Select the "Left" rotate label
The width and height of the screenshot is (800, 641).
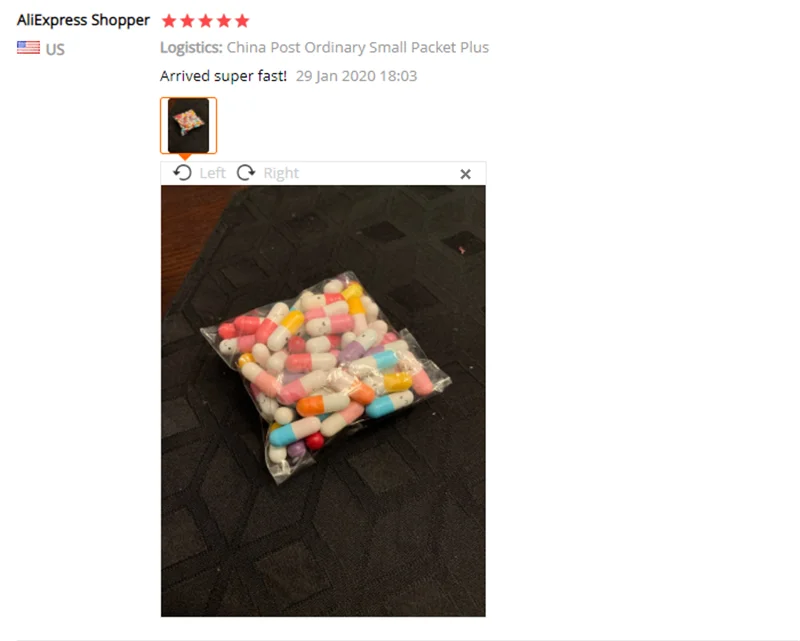212,173
